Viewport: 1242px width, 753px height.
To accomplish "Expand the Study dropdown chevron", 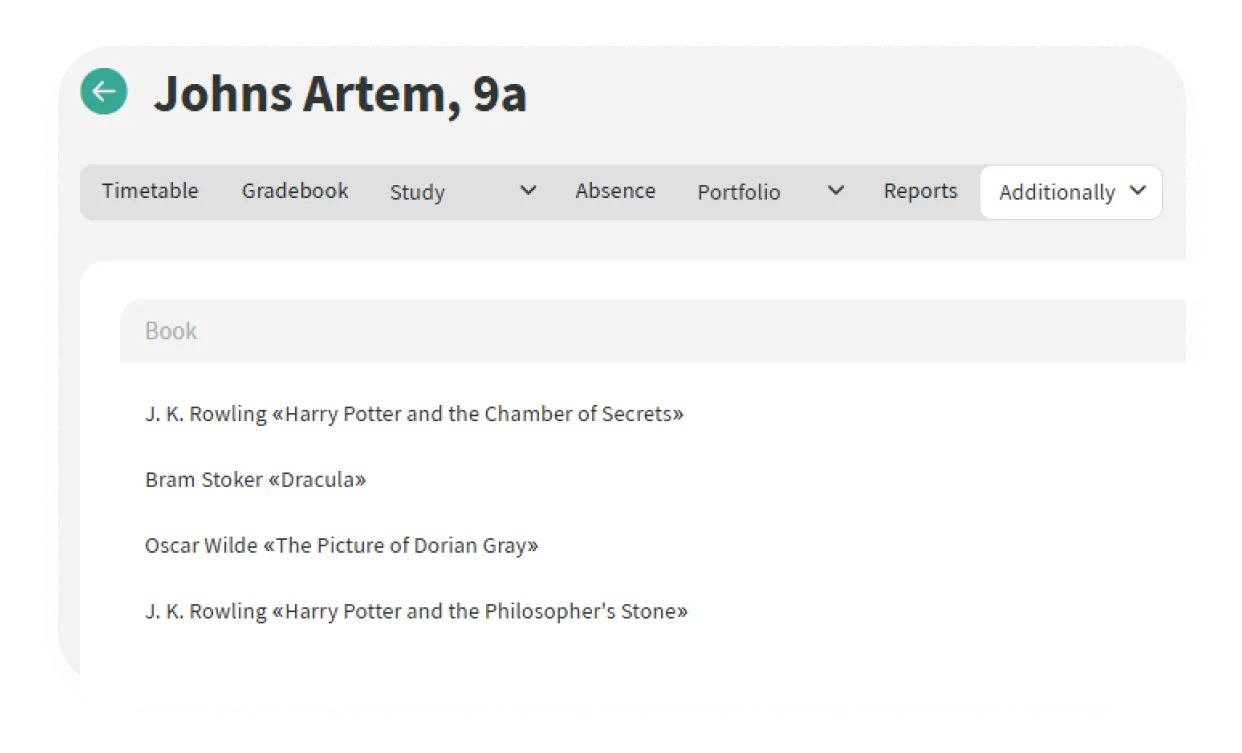I will click(x=529, y=191).
